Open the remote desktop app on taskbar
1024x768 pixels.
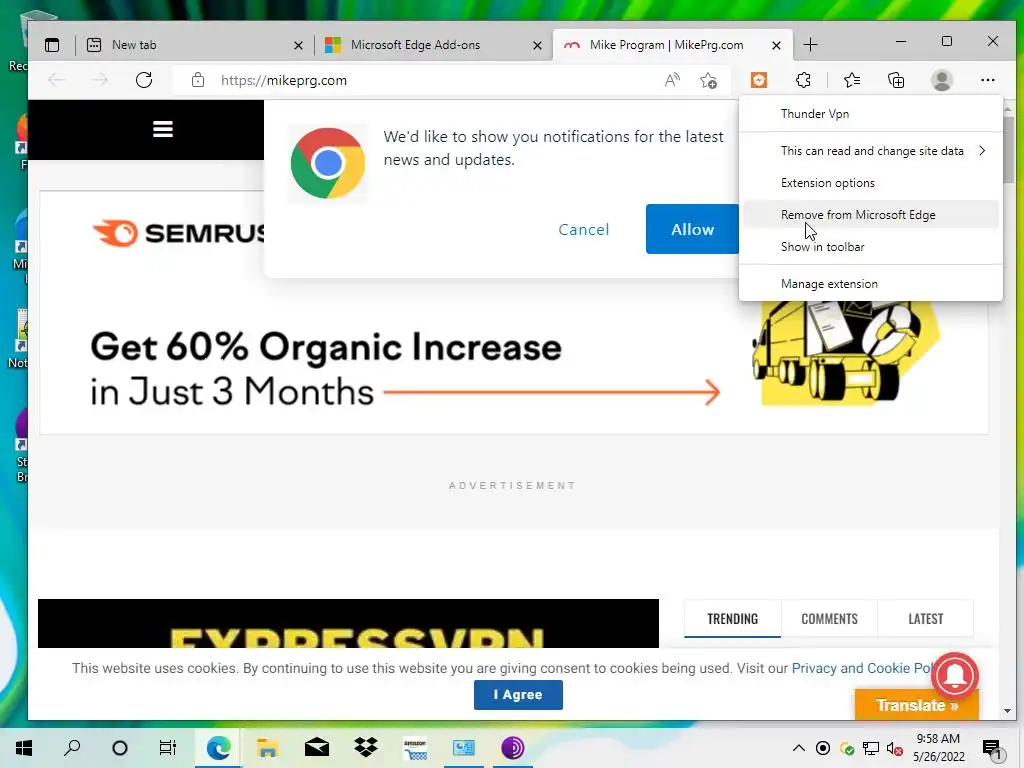coord(464,748)
